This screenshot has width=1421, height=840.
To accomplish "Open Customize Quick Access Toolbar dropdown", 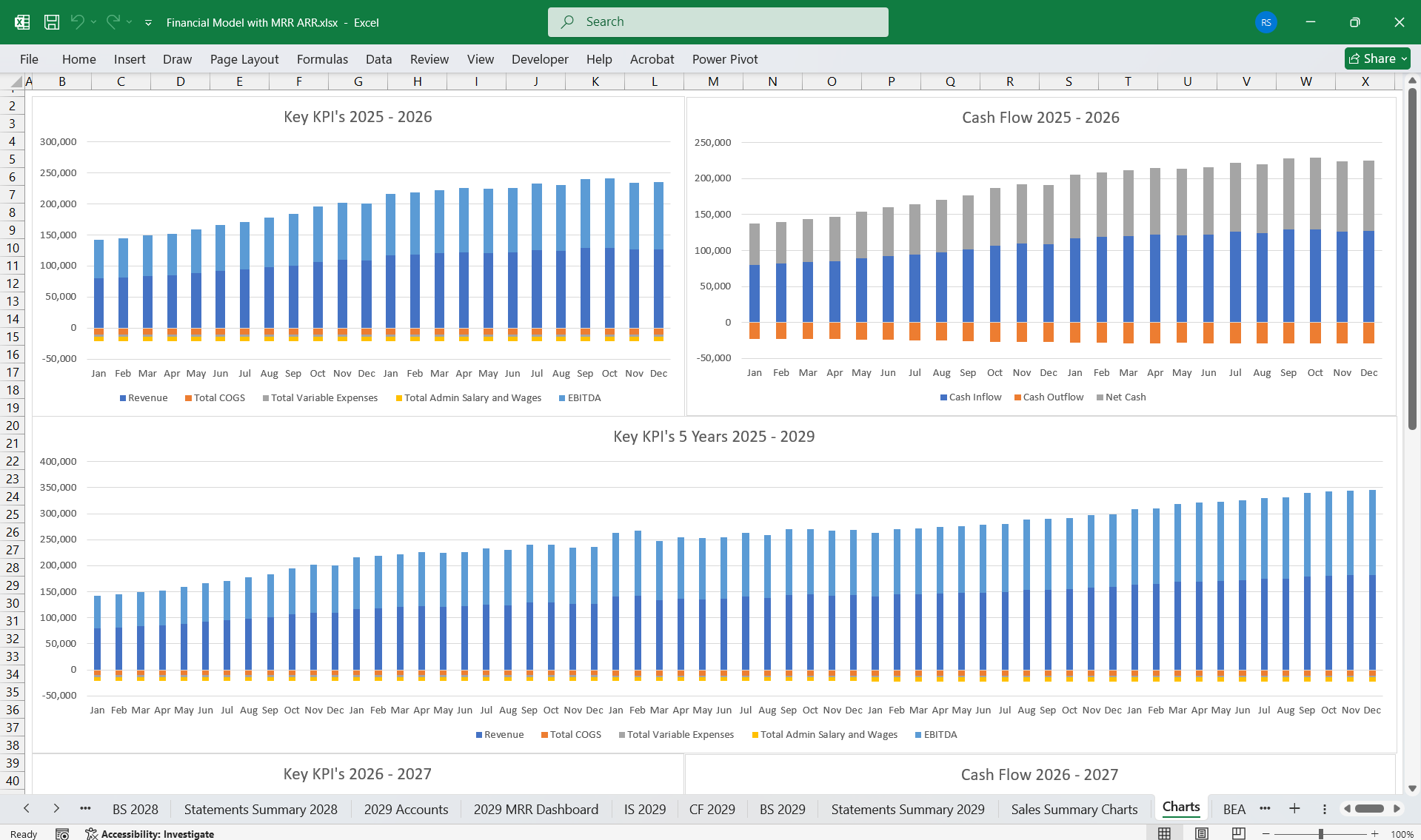I will (148, 23).
